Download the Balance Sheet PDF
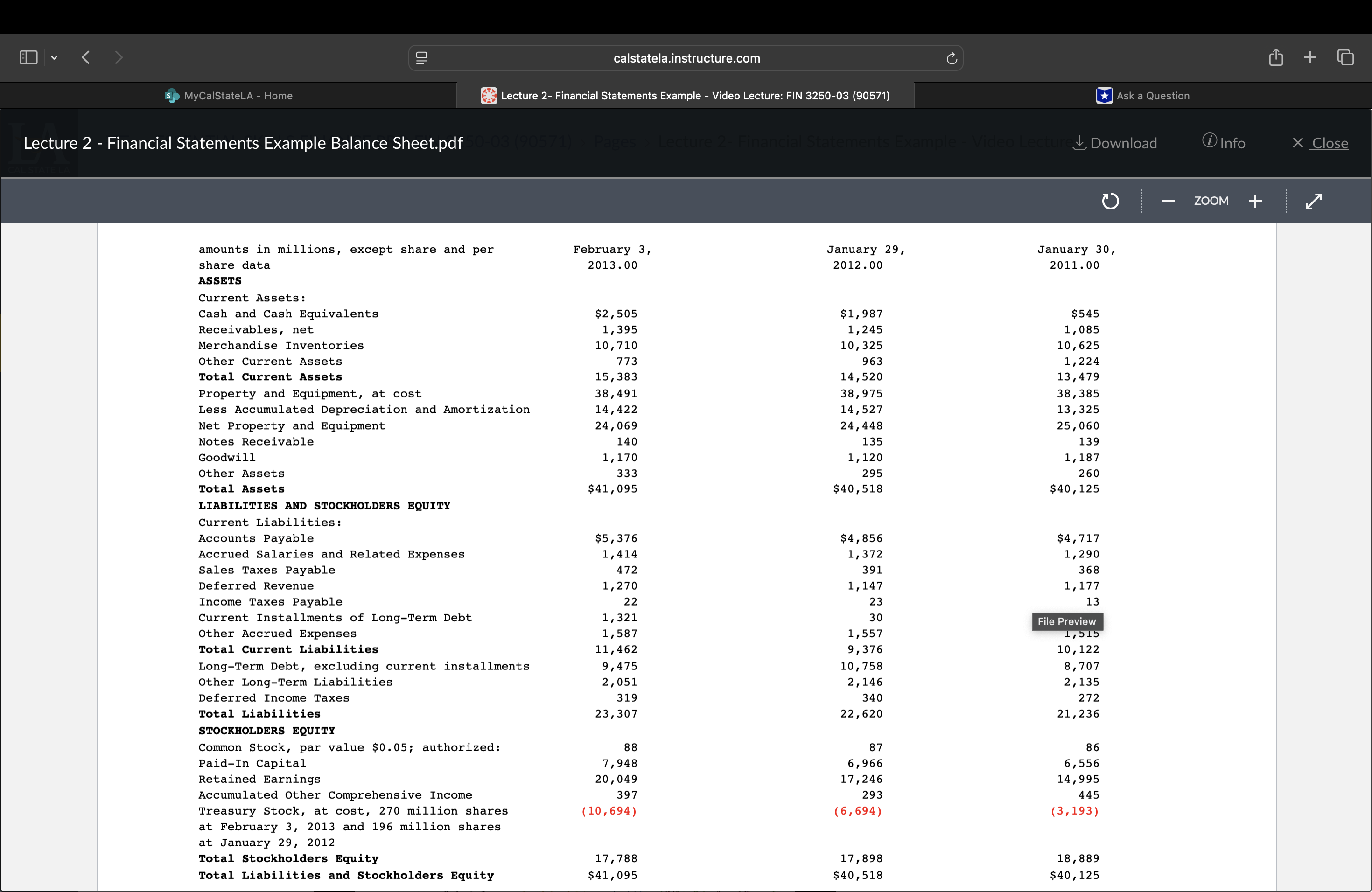1372x892 pixels. pyautogui.click(x=1114, y=143)
